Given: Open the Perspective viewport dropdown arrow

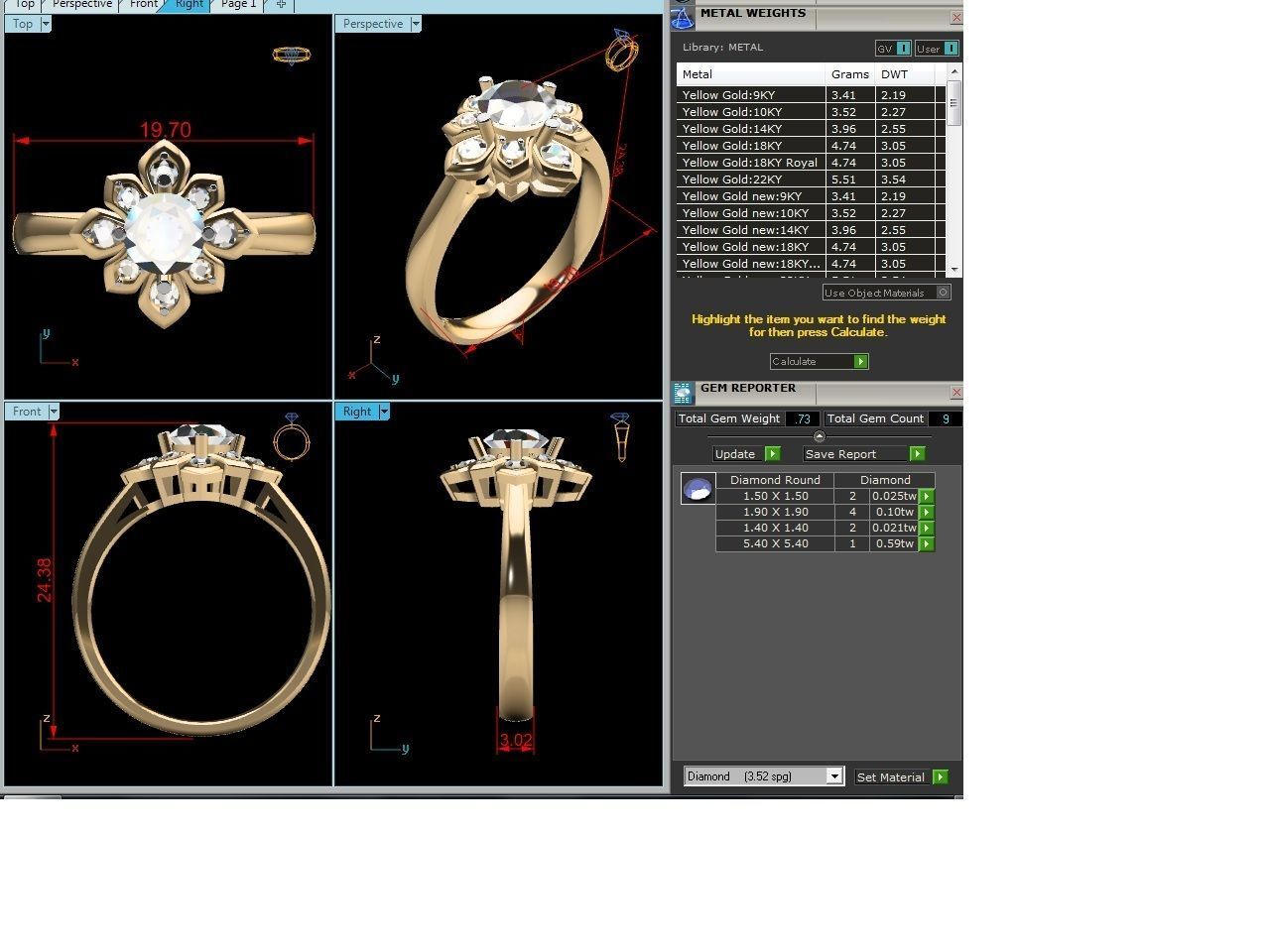Looking at the screenshot, I should coord(416,24).
